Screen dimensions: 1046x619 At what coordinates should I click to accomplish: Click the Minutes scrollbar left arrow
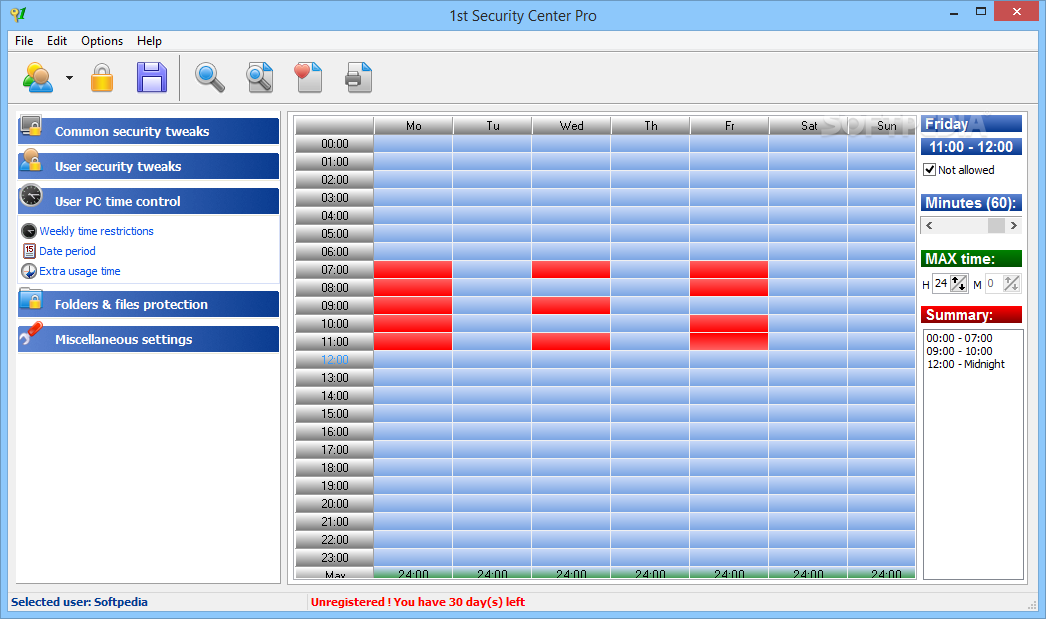tap(929, 225)
